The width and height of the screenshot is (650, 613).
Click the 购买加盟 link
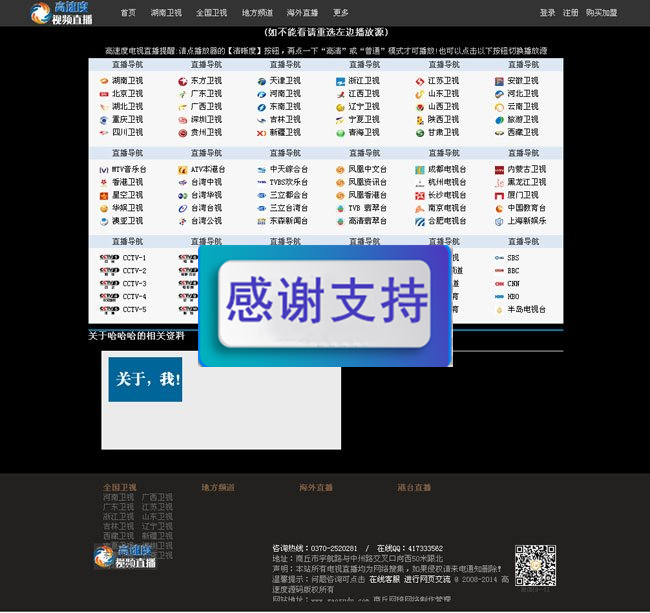tap(601, 13)
